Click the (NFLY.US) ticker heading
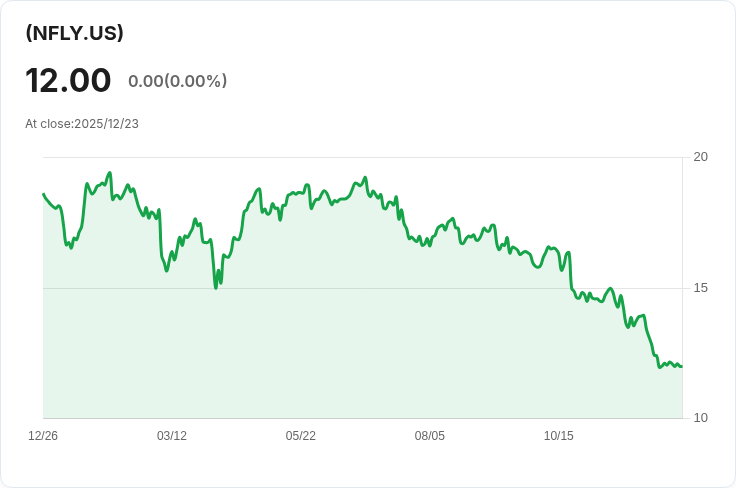 [x=74, y=33]
